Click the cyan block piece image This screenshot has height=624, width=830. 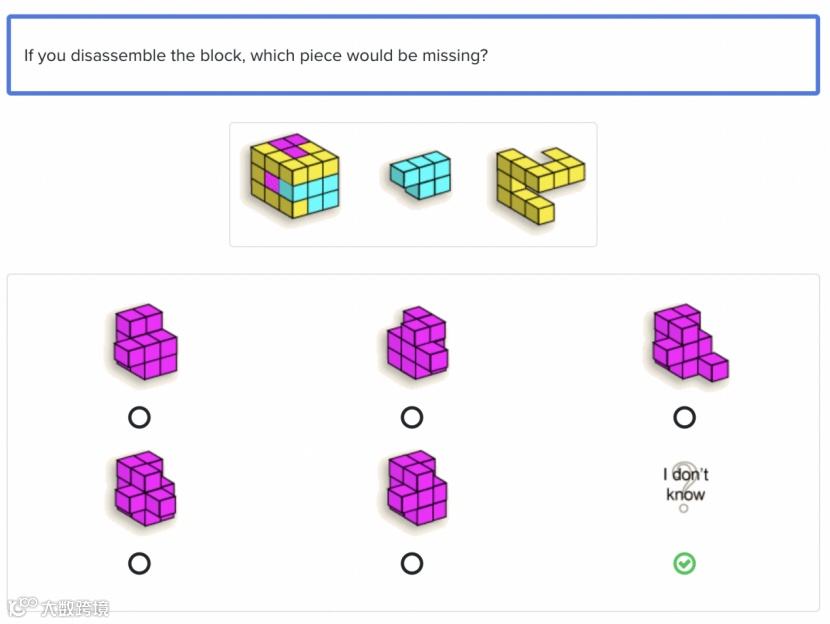pyautogui.click(x=420, y=175)
